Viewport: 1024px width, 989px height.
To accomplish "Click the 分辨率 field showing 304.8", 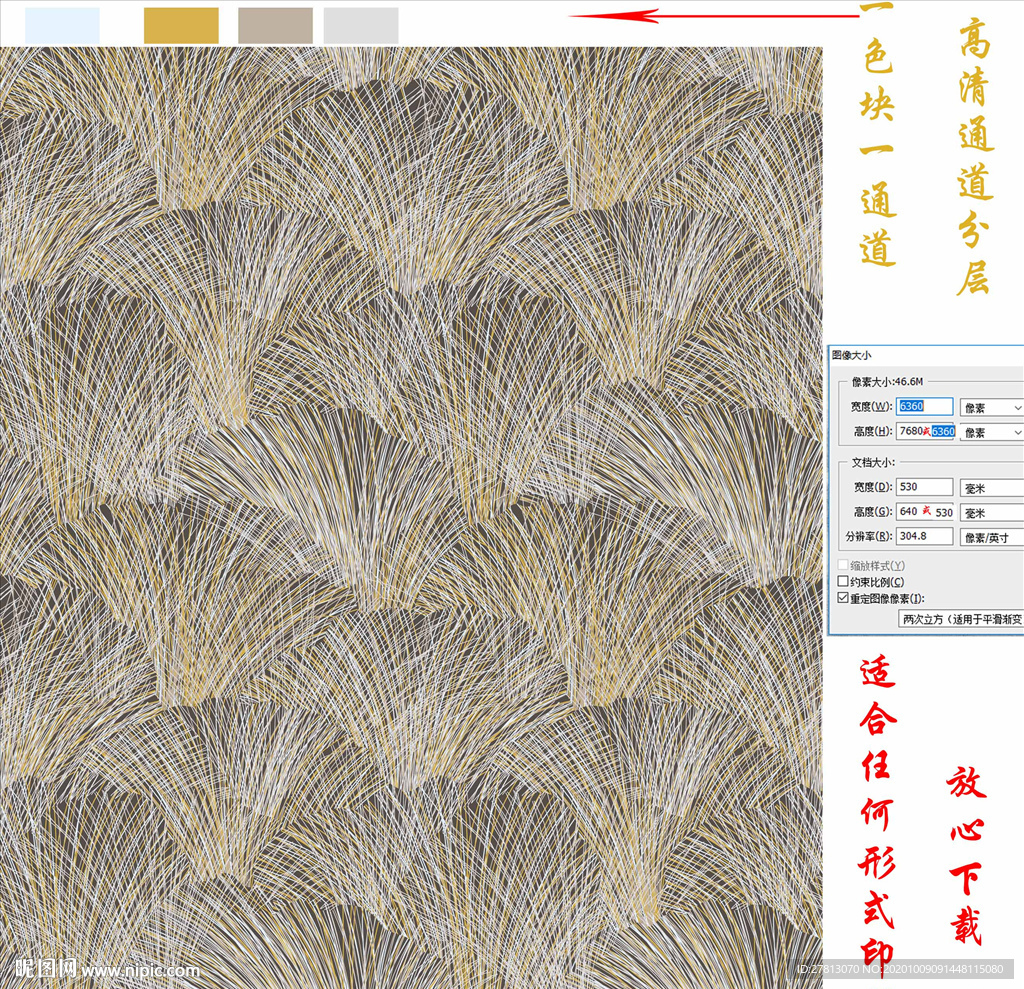I will (924, 537).
